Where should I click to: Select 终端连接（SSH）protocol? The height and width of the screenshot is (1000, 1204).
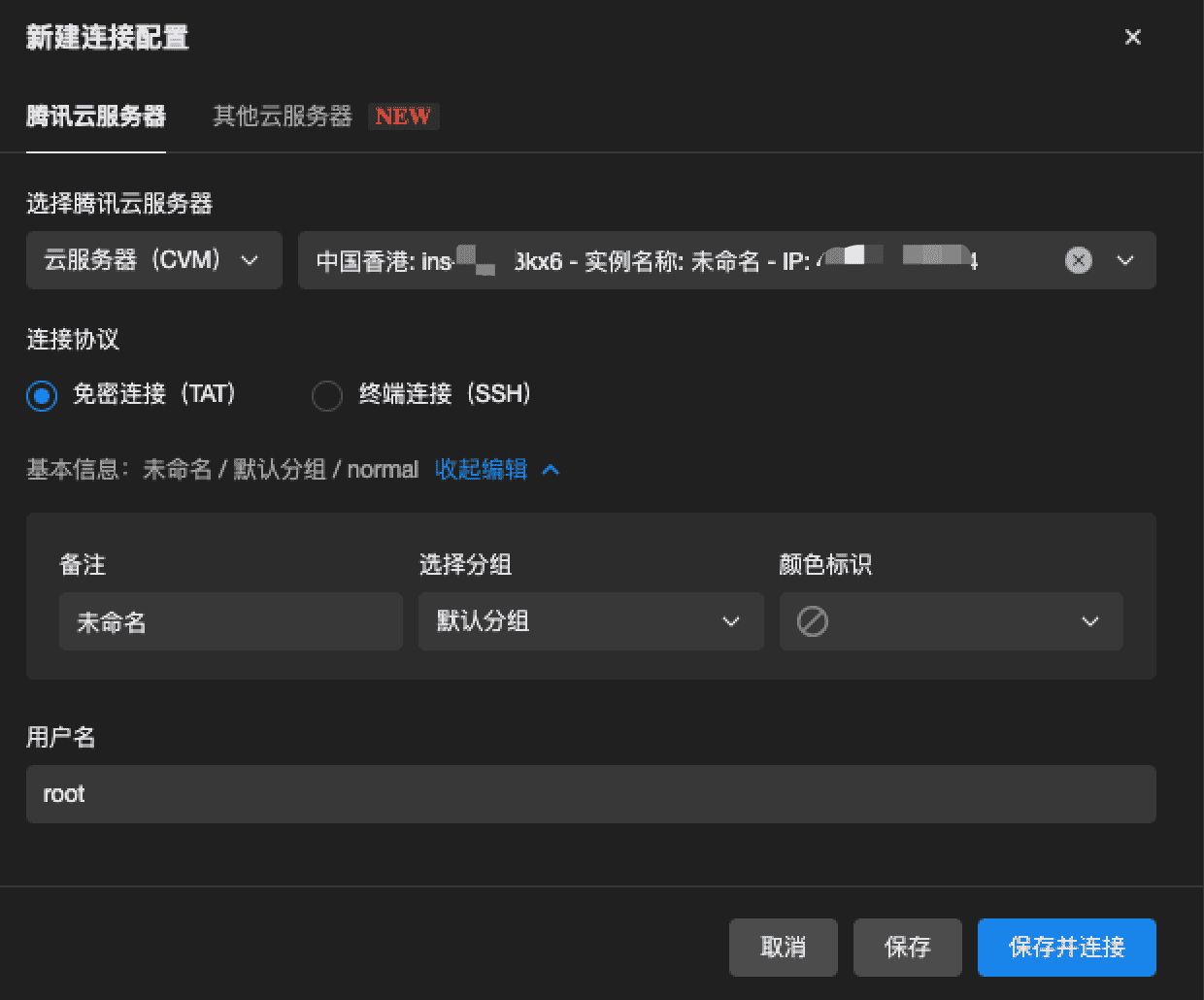tap(327, 395)
